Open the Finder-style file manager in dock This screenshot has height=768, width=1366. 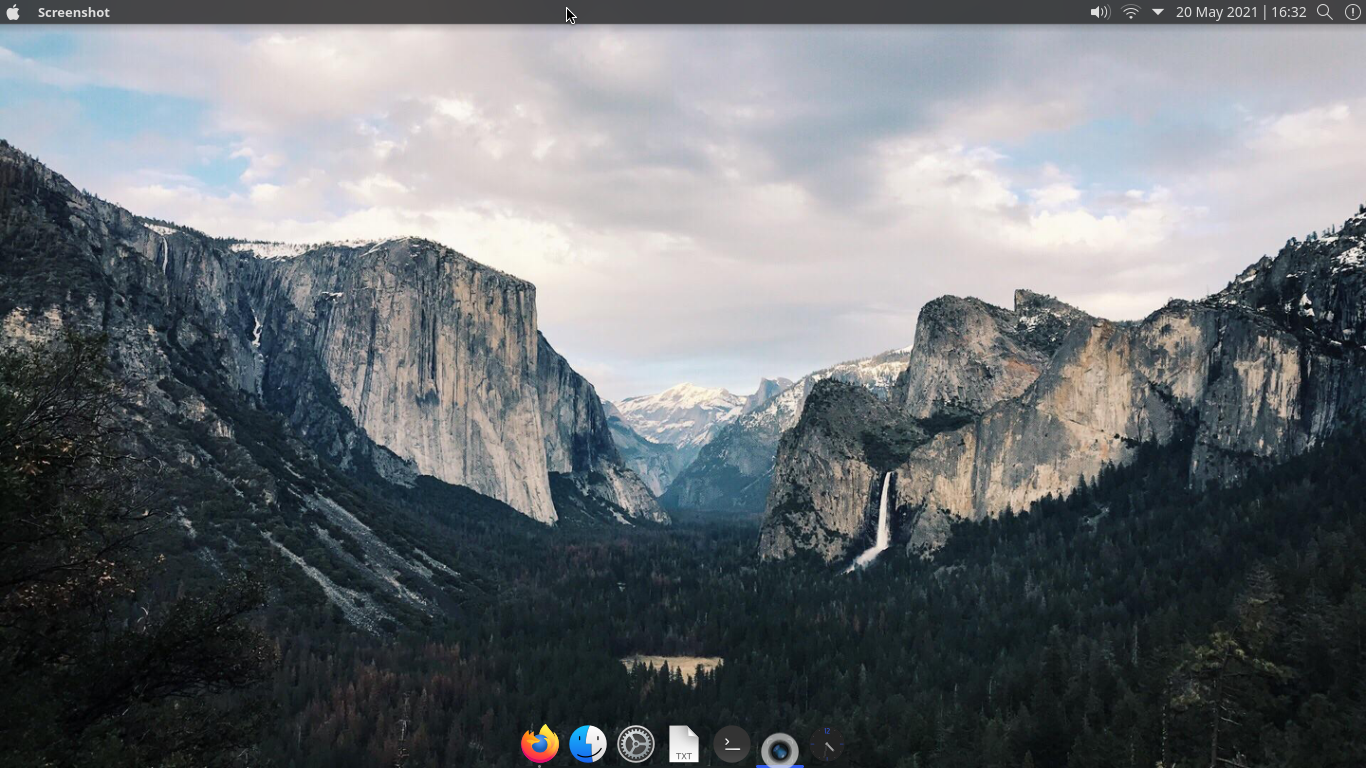(x=588, y=744)
